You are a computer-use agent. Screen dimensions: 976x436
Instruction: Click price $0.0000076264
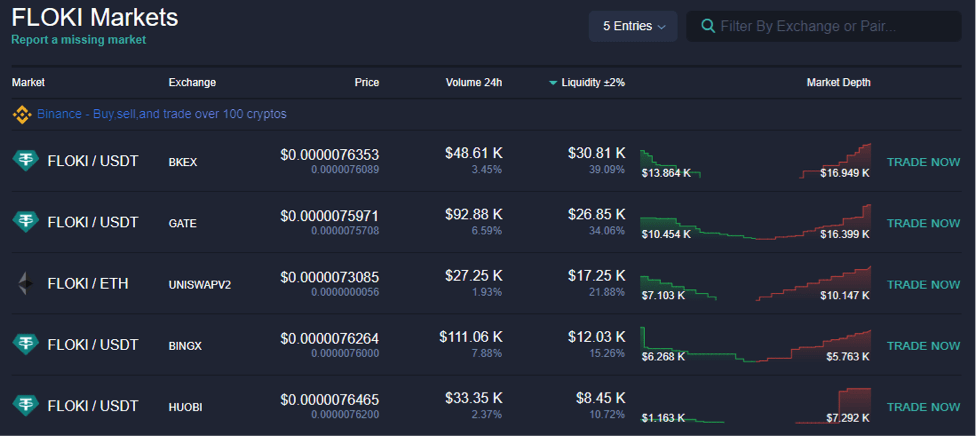pos(329,338)
